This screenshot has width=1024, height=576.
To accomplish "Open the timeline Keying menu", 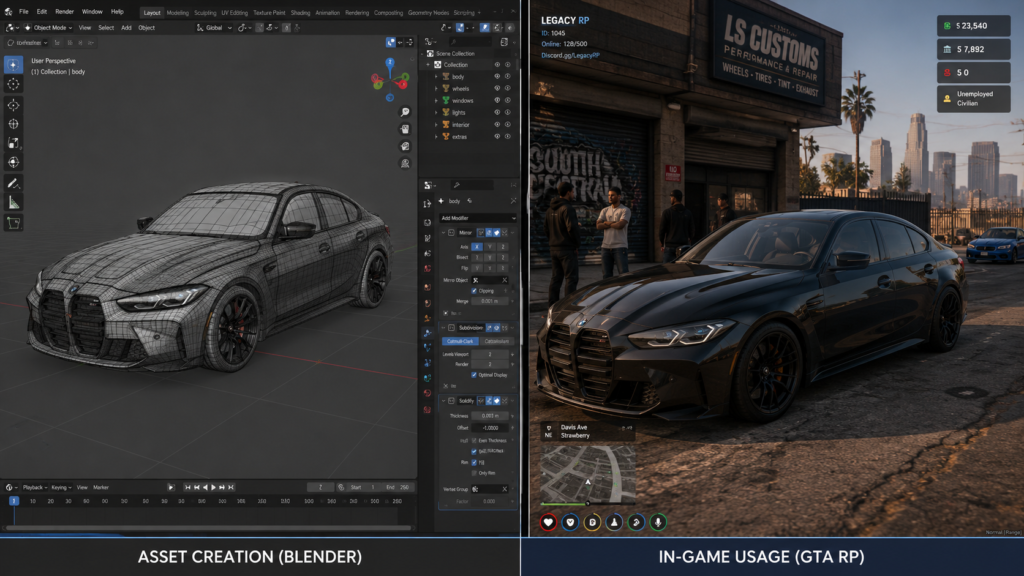I will tap(61, 487).
